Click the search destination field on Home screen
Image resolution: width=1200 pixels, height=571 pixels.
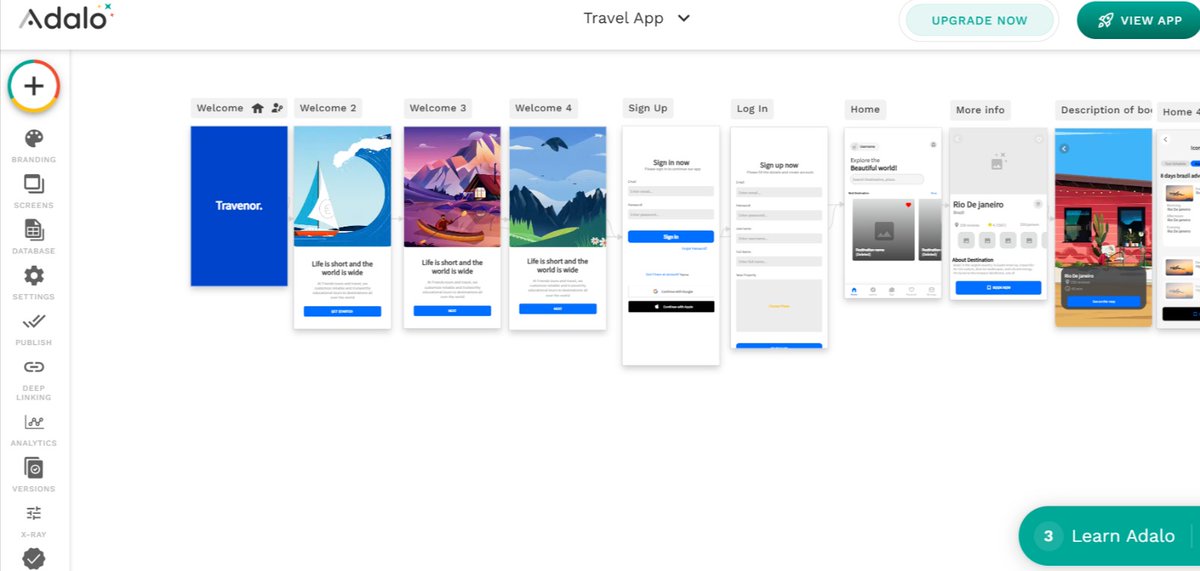[887, 179]
